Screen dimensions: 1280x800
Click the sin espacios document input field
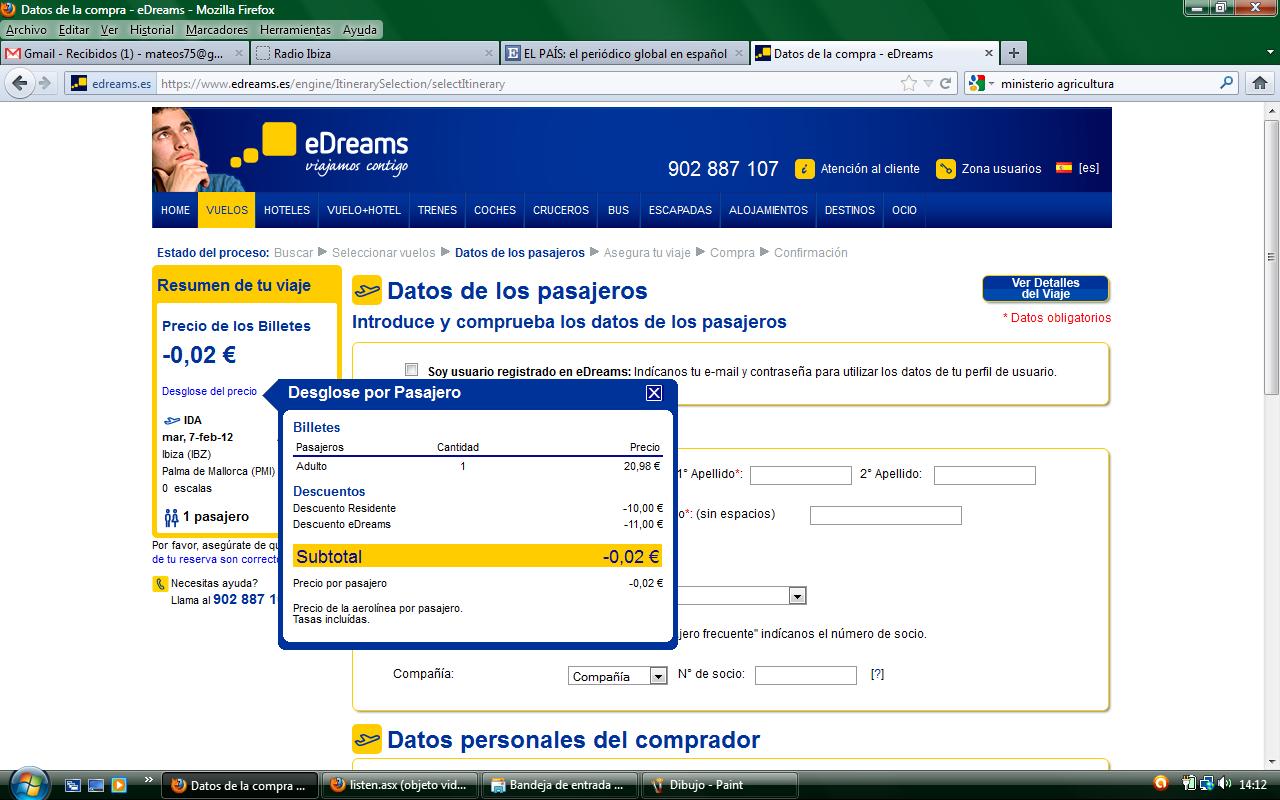tap(886, 515)
